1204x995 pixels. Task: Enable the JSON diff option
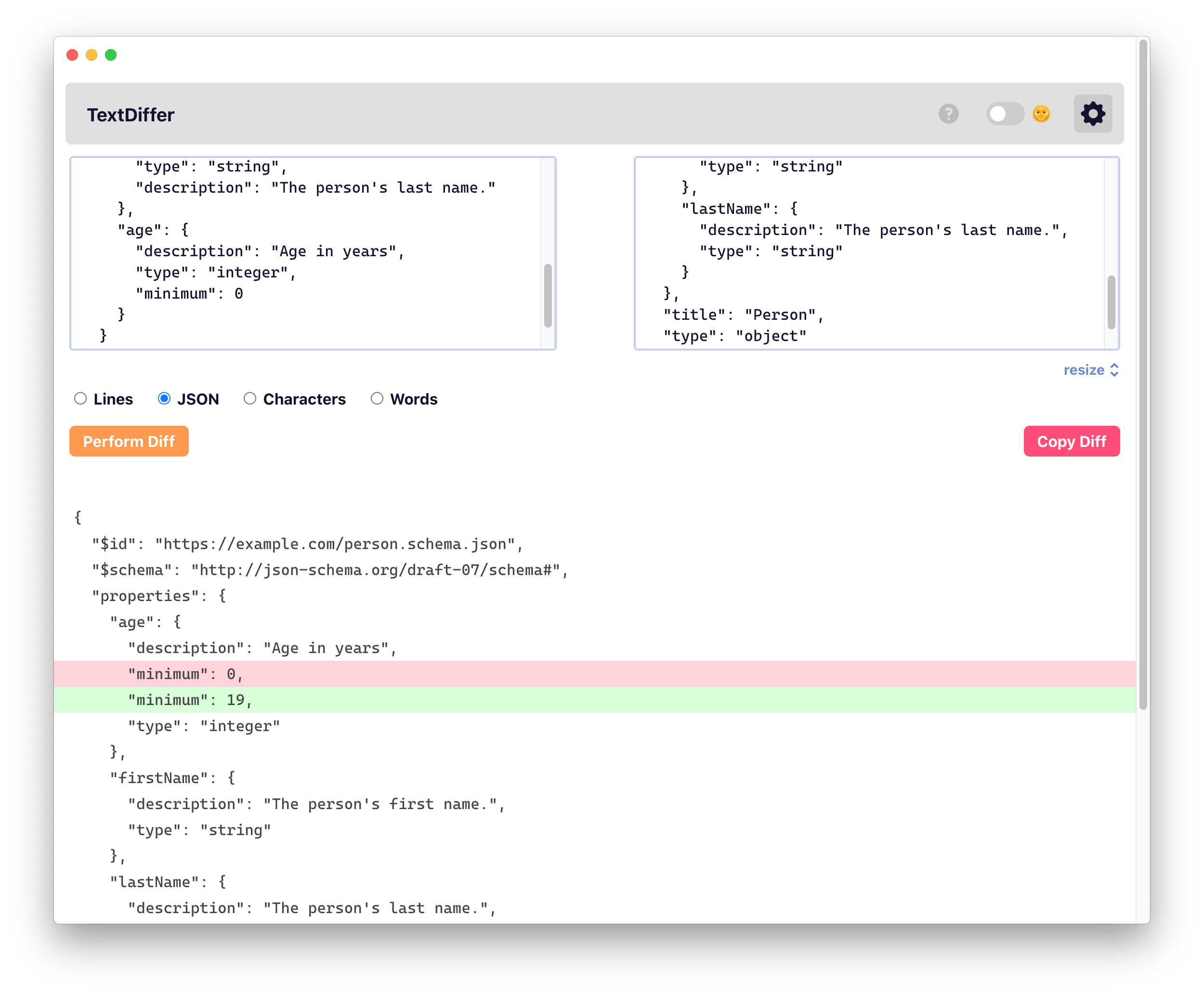tap(165, 398)
